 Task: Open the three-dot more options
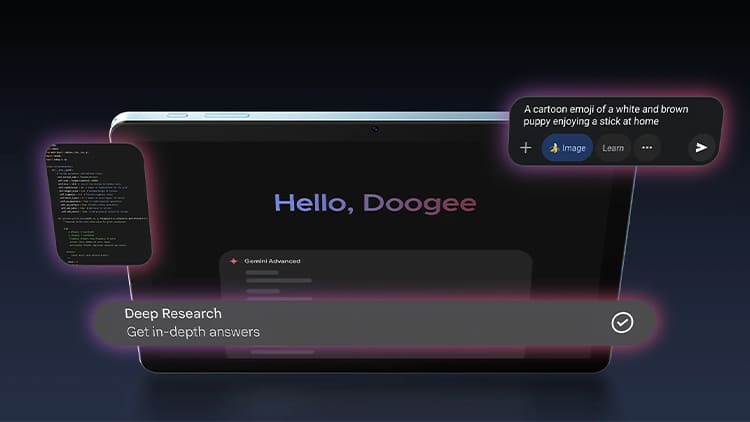(647, 148)
